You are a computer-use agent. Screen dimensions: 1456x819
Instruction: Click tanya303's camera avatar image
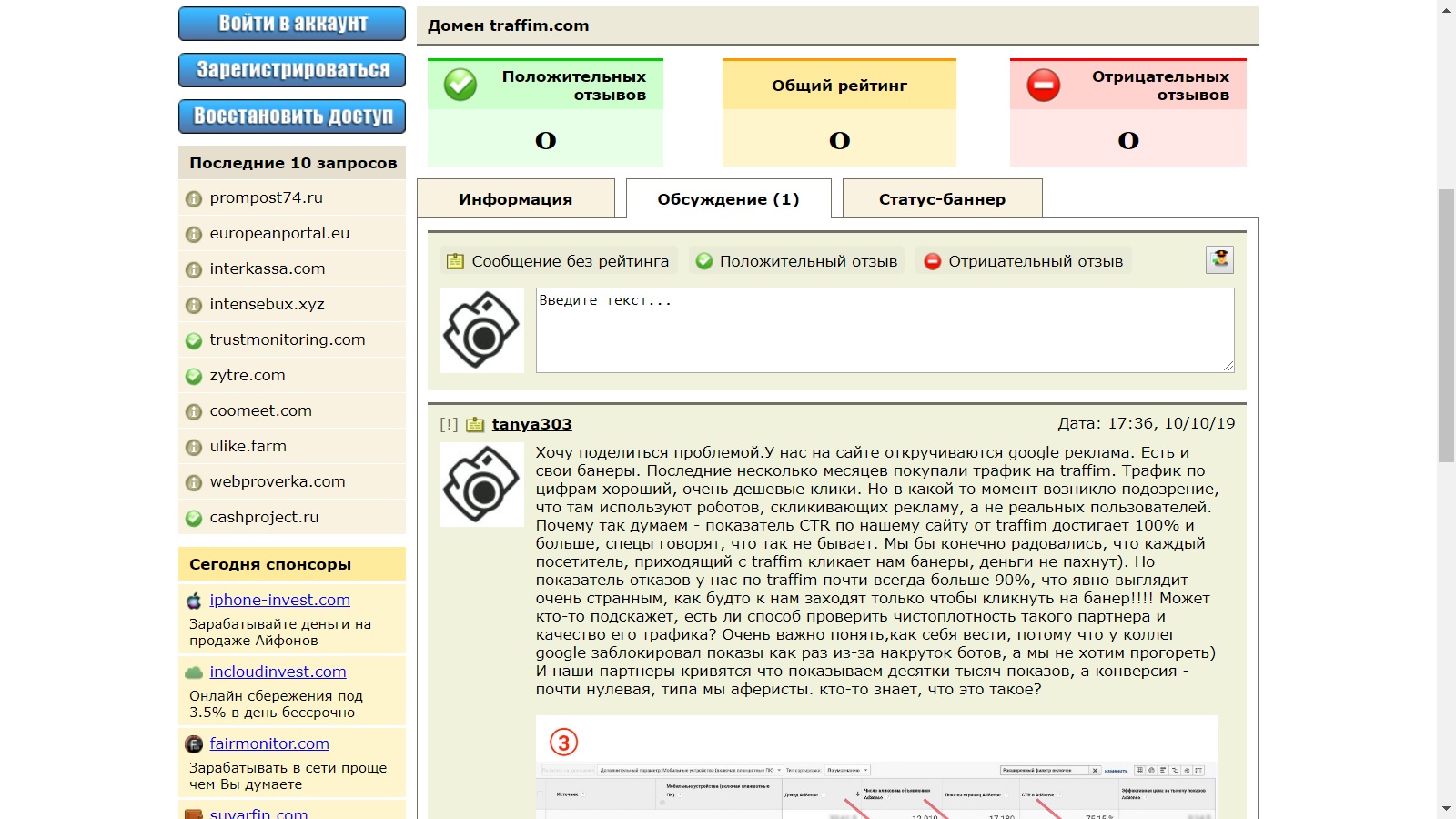481,485
